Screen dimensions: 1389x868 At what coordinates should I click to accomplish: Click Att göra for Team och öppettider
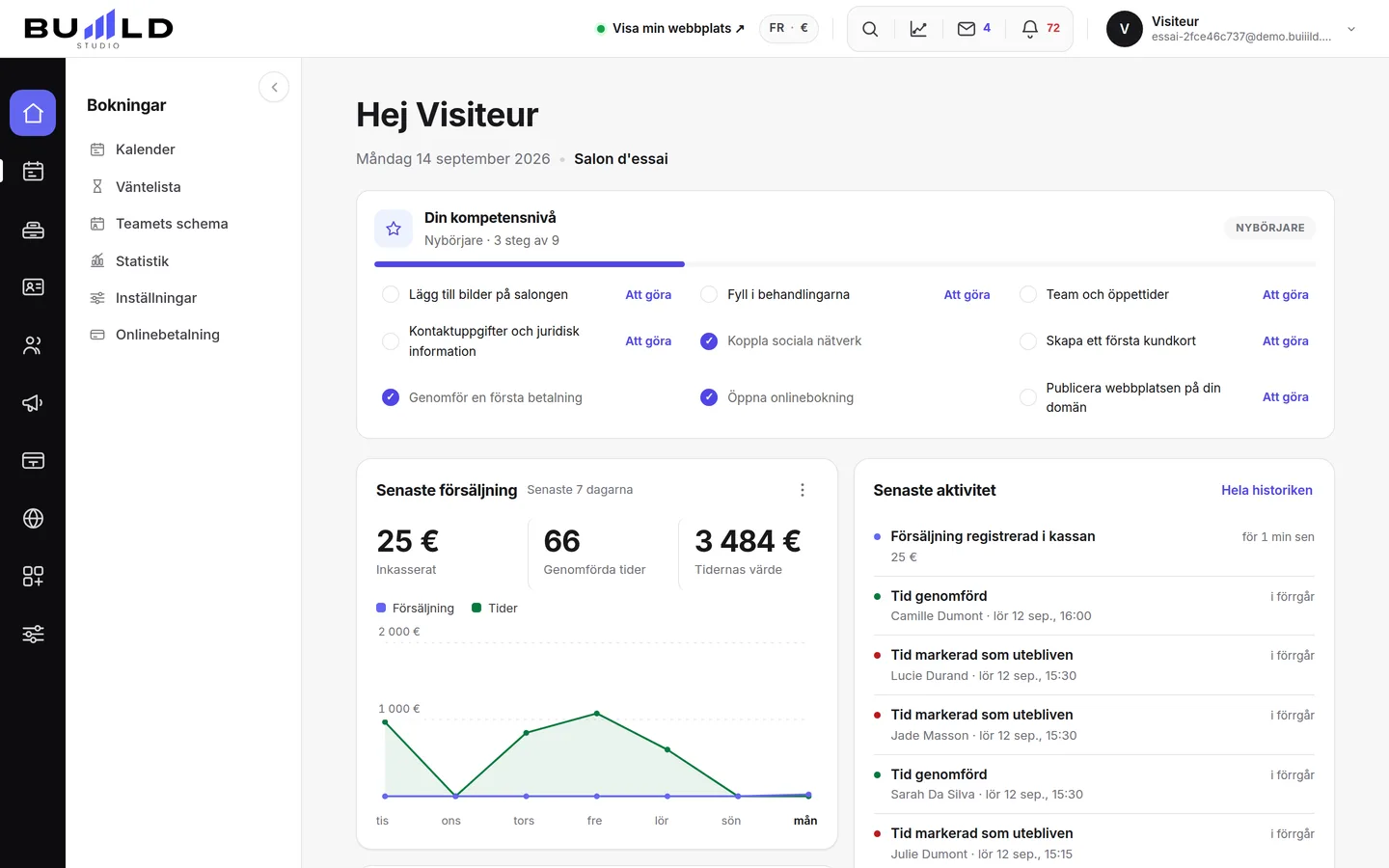(1286, 295)
